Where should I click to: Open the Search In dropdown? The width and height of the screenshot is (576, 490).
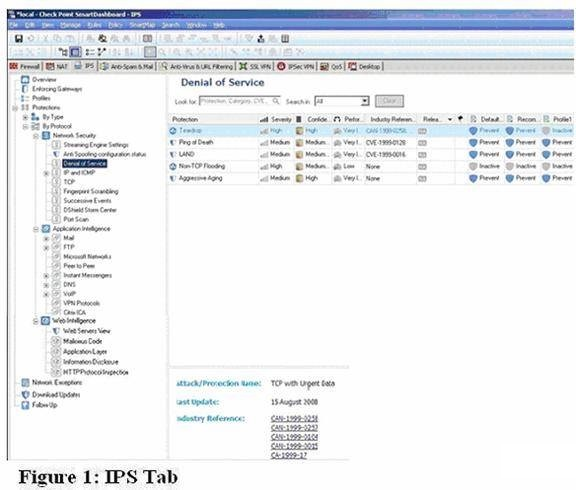[x=364, y=101]
